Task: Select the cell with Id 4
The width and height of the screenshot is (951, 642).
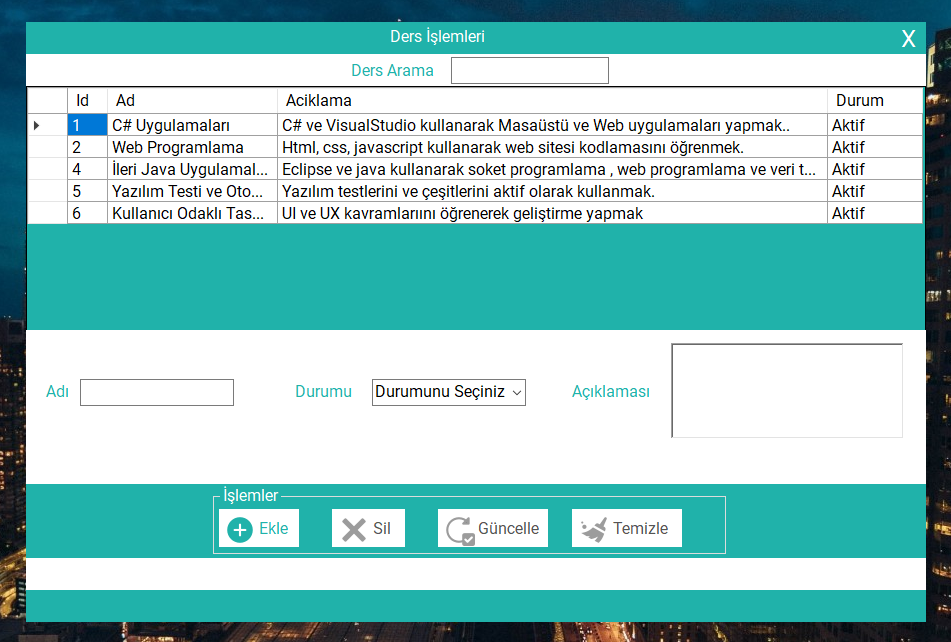Action: pos(87,169)
